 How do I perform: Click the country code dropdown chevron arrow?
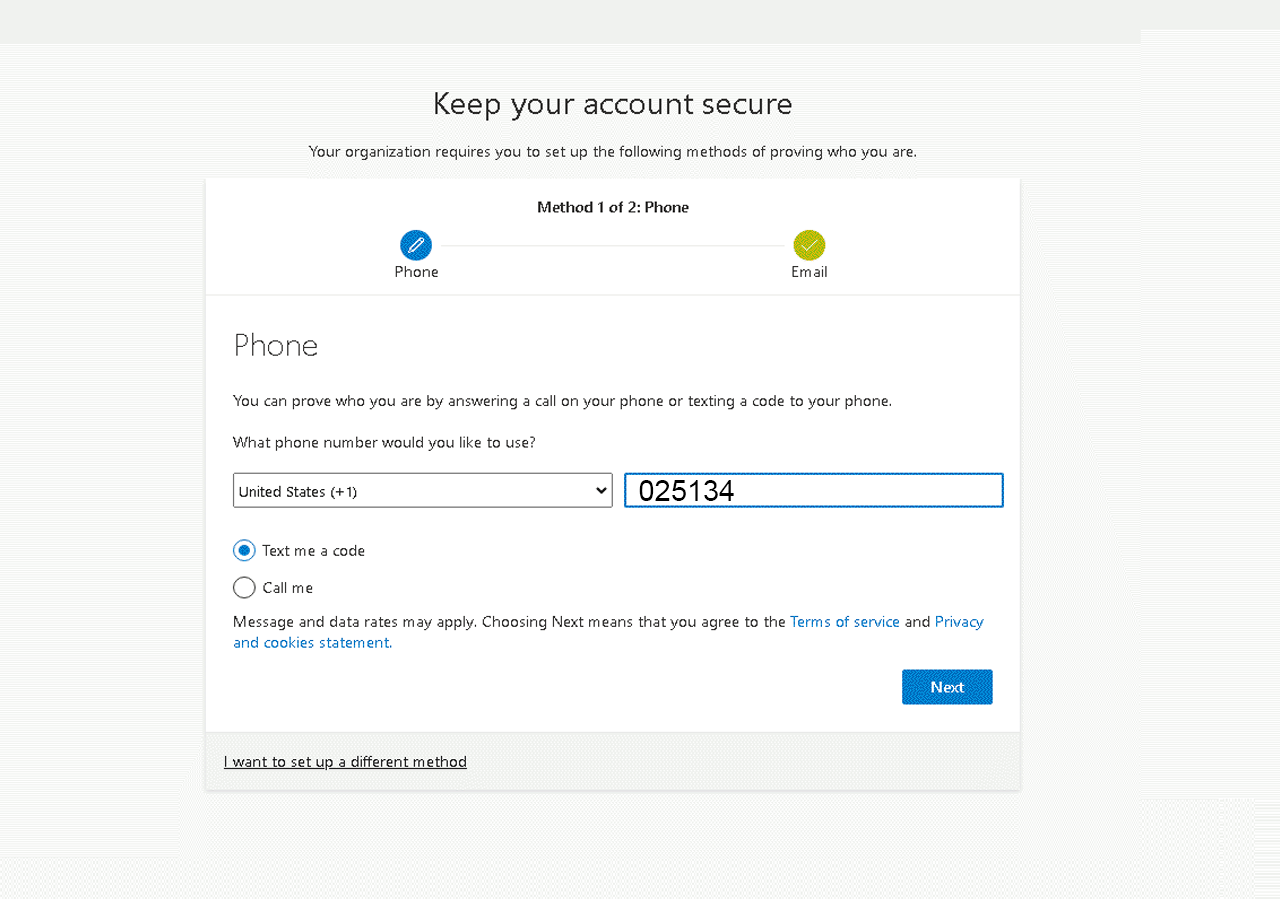pyautogui.click(x=601, y=491)
